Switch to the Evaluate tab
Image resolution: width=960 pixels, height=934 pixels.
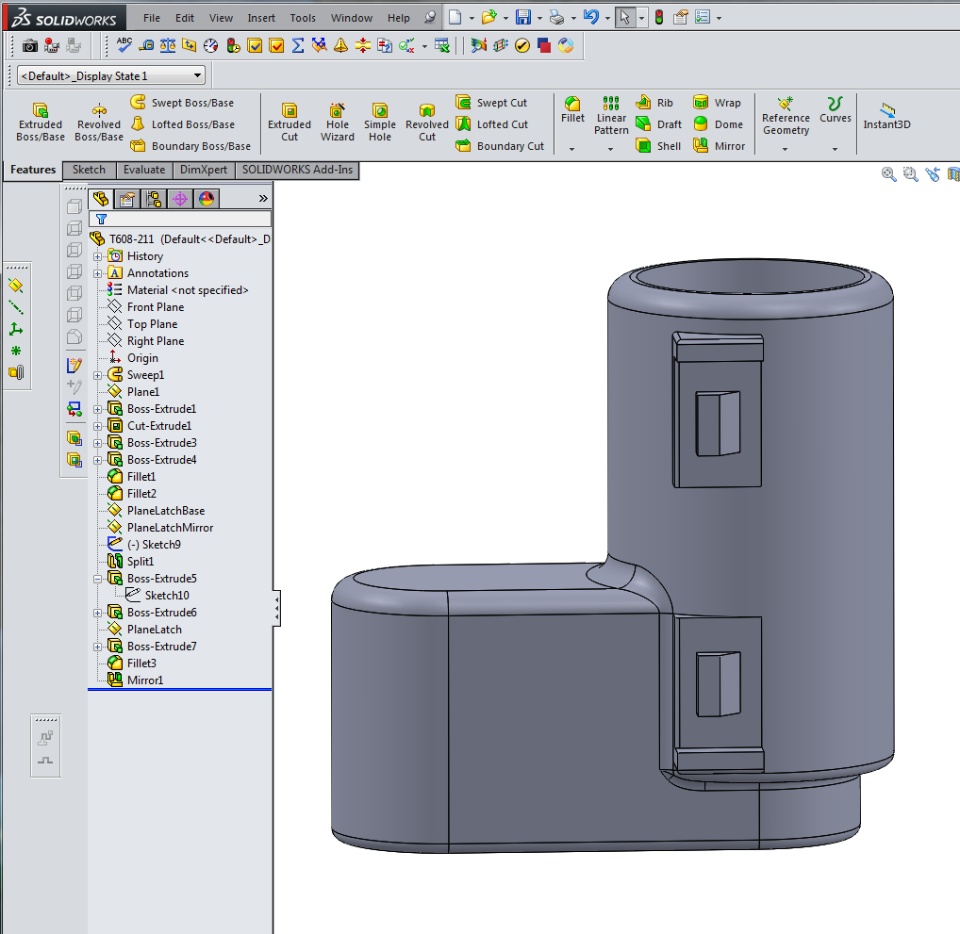[144, 170]
